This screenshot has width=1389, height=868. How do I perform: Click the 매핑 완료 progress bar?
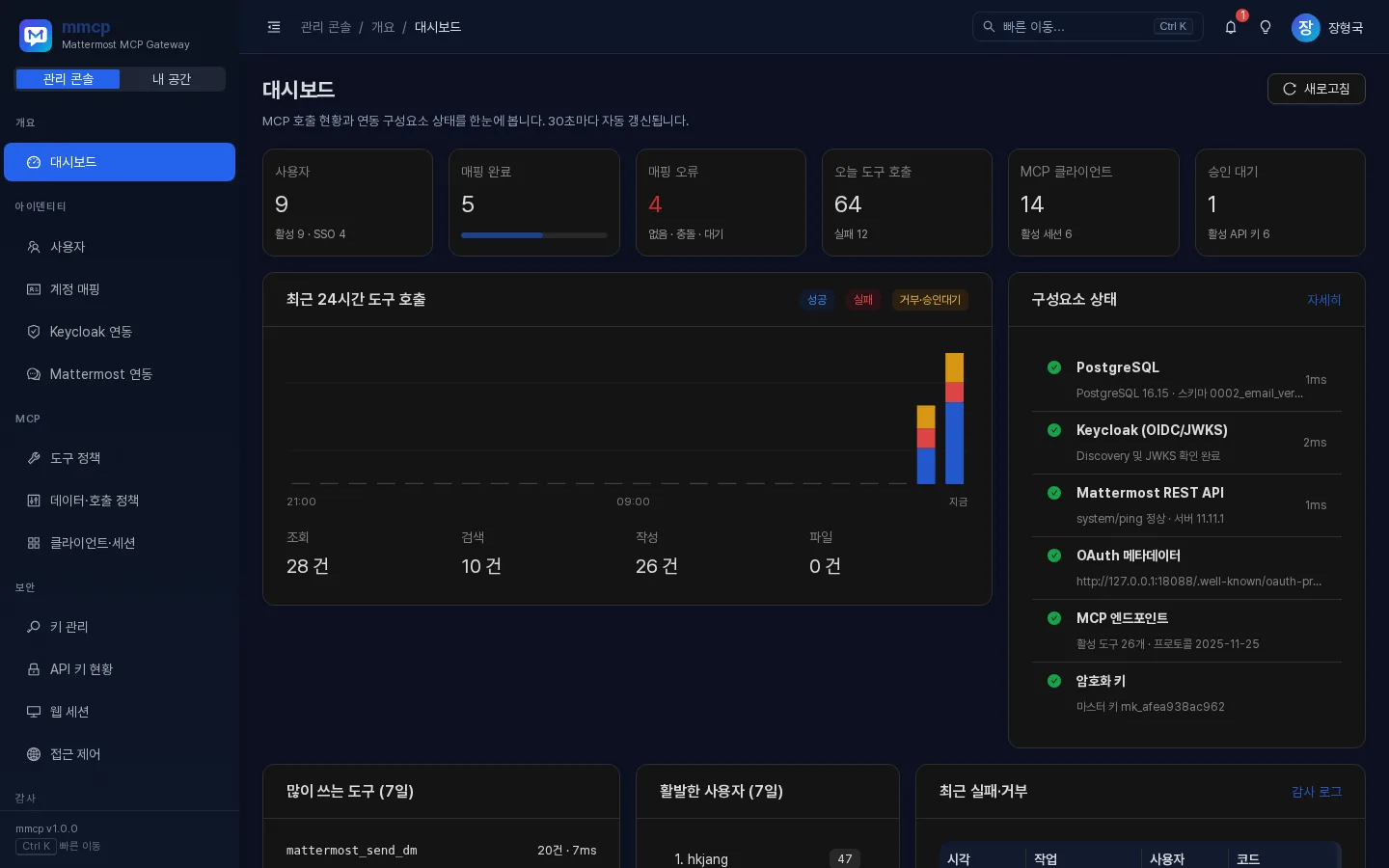(534, 235)
